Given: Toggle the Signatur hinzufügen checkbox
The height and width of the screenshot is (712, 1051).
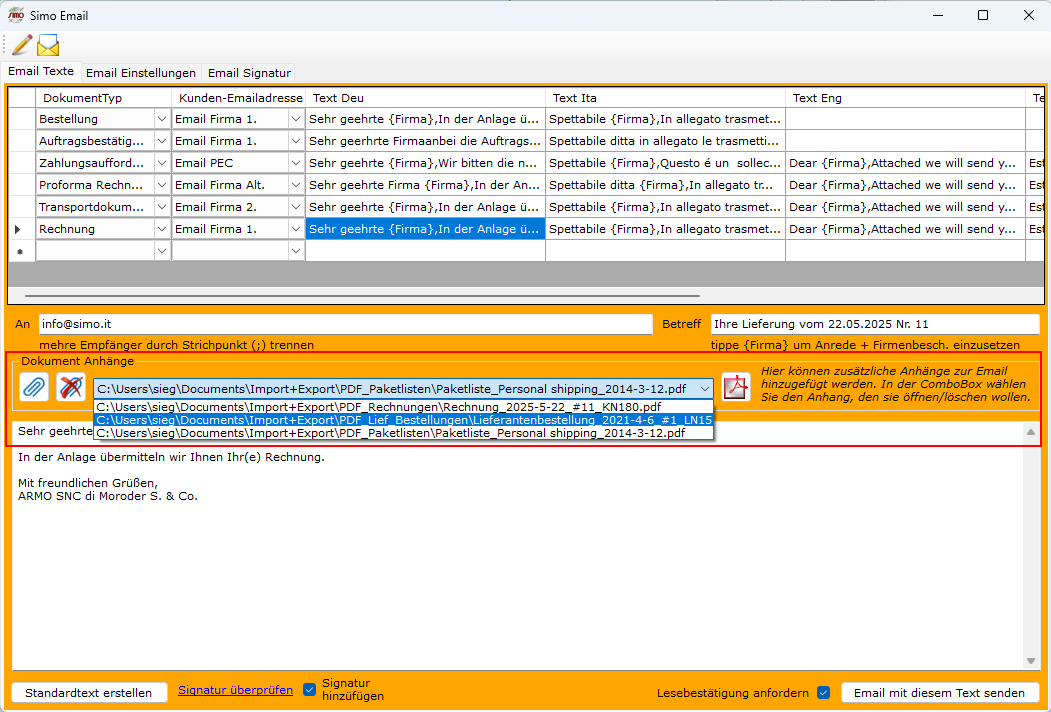Looking at the screenshot, I should click(x=309, y=689).
